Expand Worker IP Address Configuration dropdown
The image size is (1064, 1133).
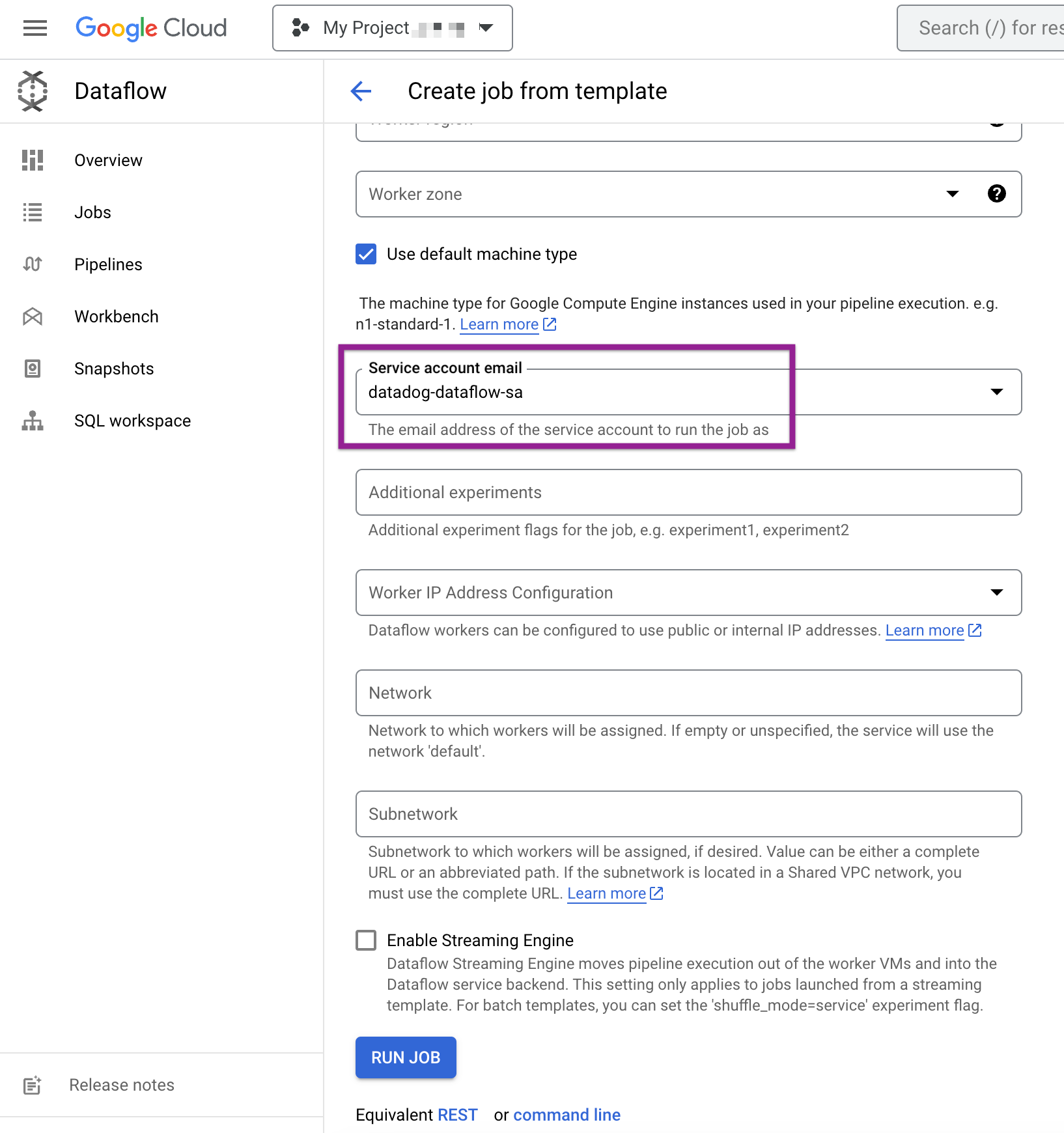(x=996, y=593)
